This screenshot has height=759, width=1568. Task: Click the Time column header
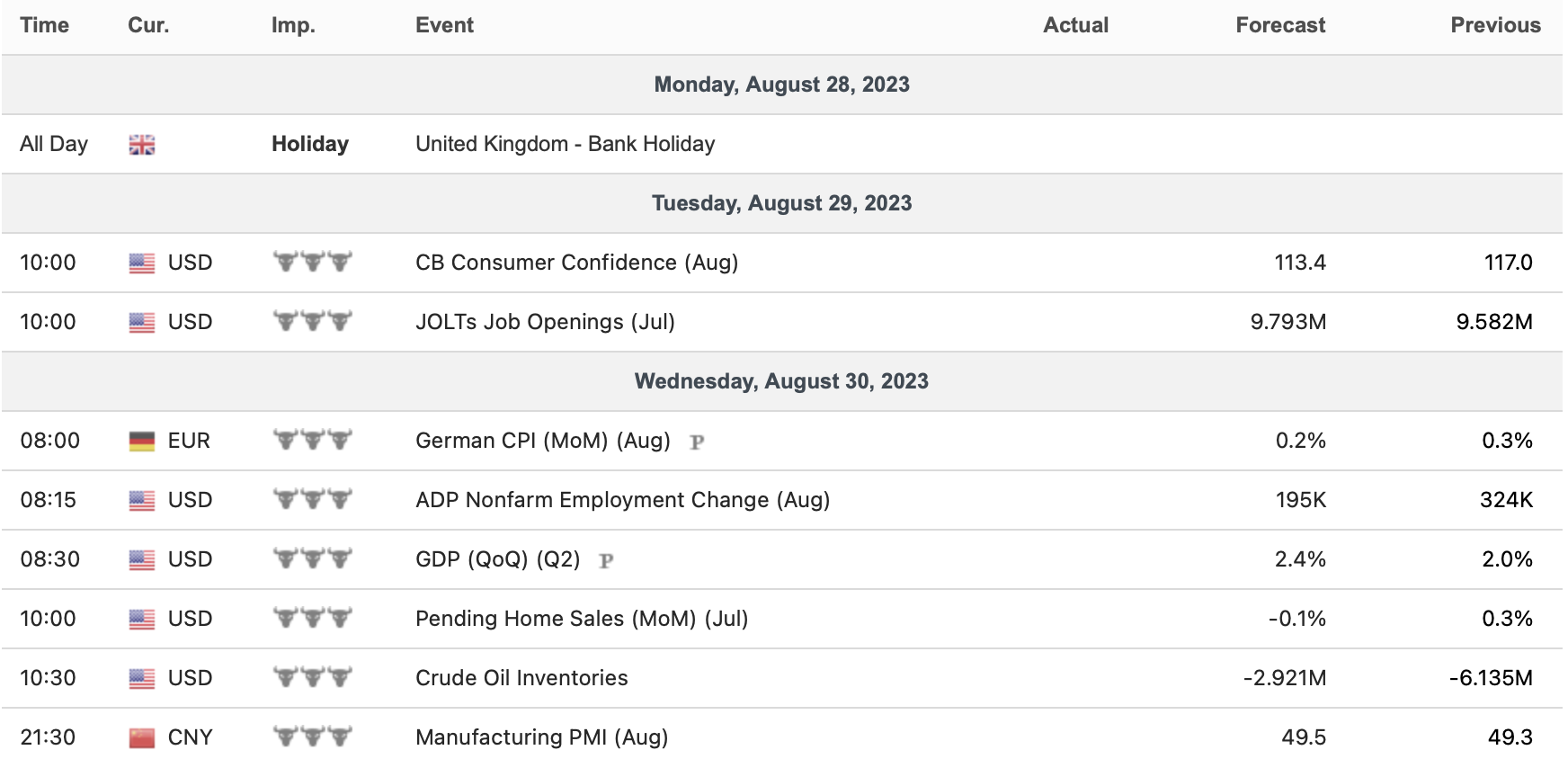tap(44, 25)
